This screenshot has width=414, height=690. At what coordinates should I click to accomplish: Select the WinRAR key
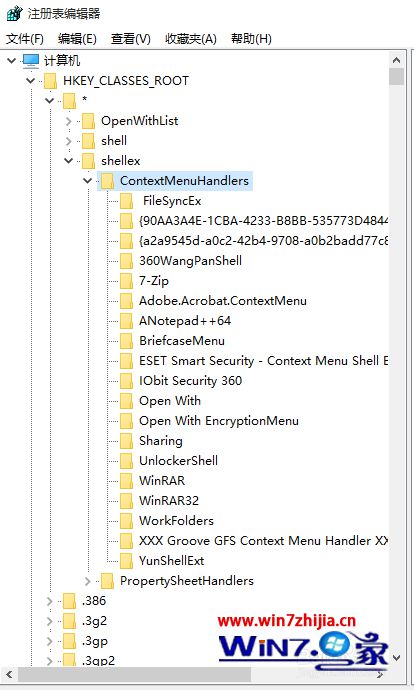click(x=162, y=481)
